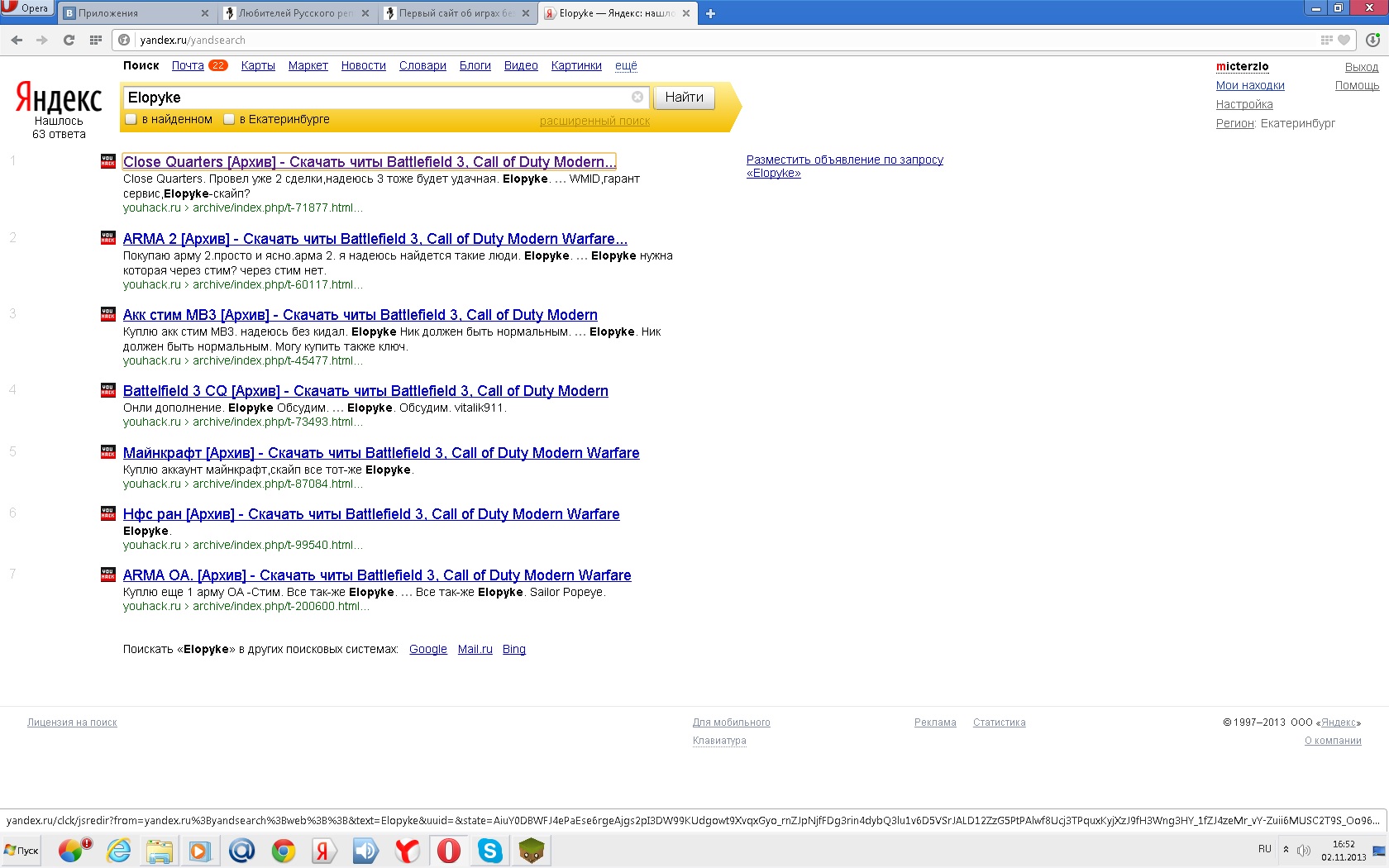The height and width of the screenshot is (868, 1389).
Task: Click the 'Elopyke' search input field
Action: [376, 98]
